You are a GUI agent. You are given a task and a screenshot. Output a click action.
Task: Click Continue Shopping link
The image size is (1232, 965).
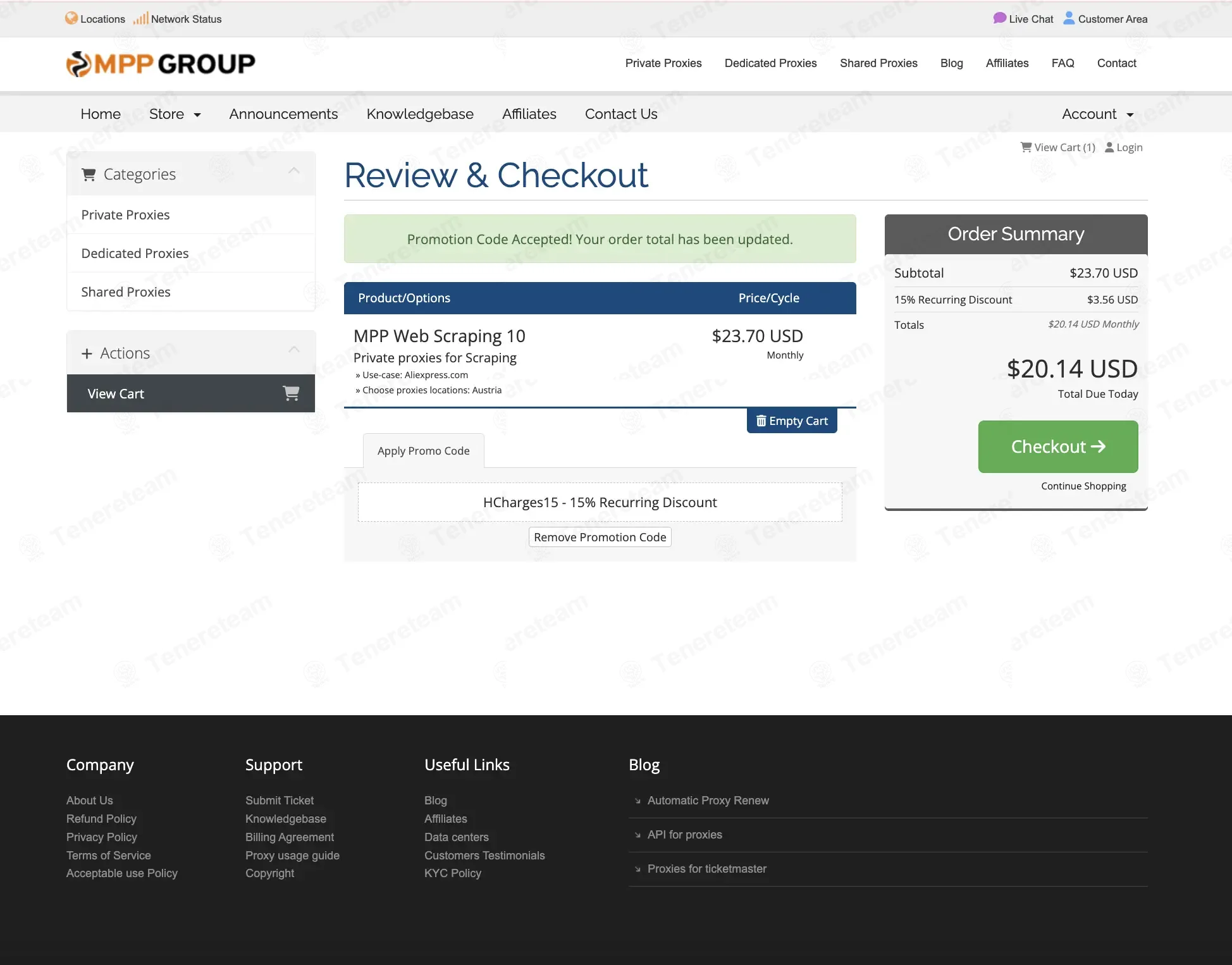(x=1084, y=486)
